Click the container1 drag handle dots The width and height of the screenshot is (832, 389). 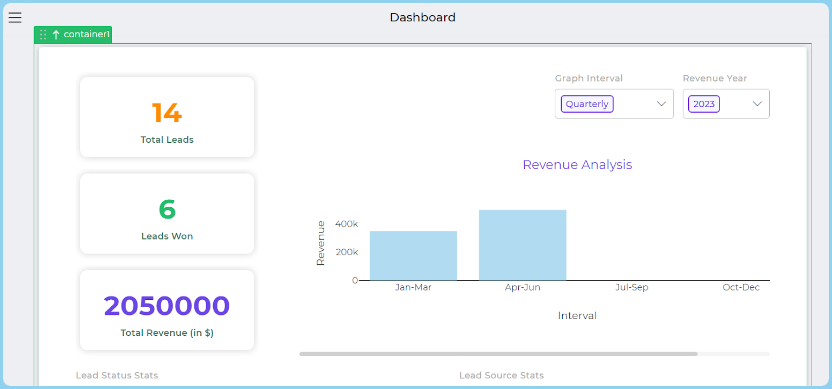[44, 34]
